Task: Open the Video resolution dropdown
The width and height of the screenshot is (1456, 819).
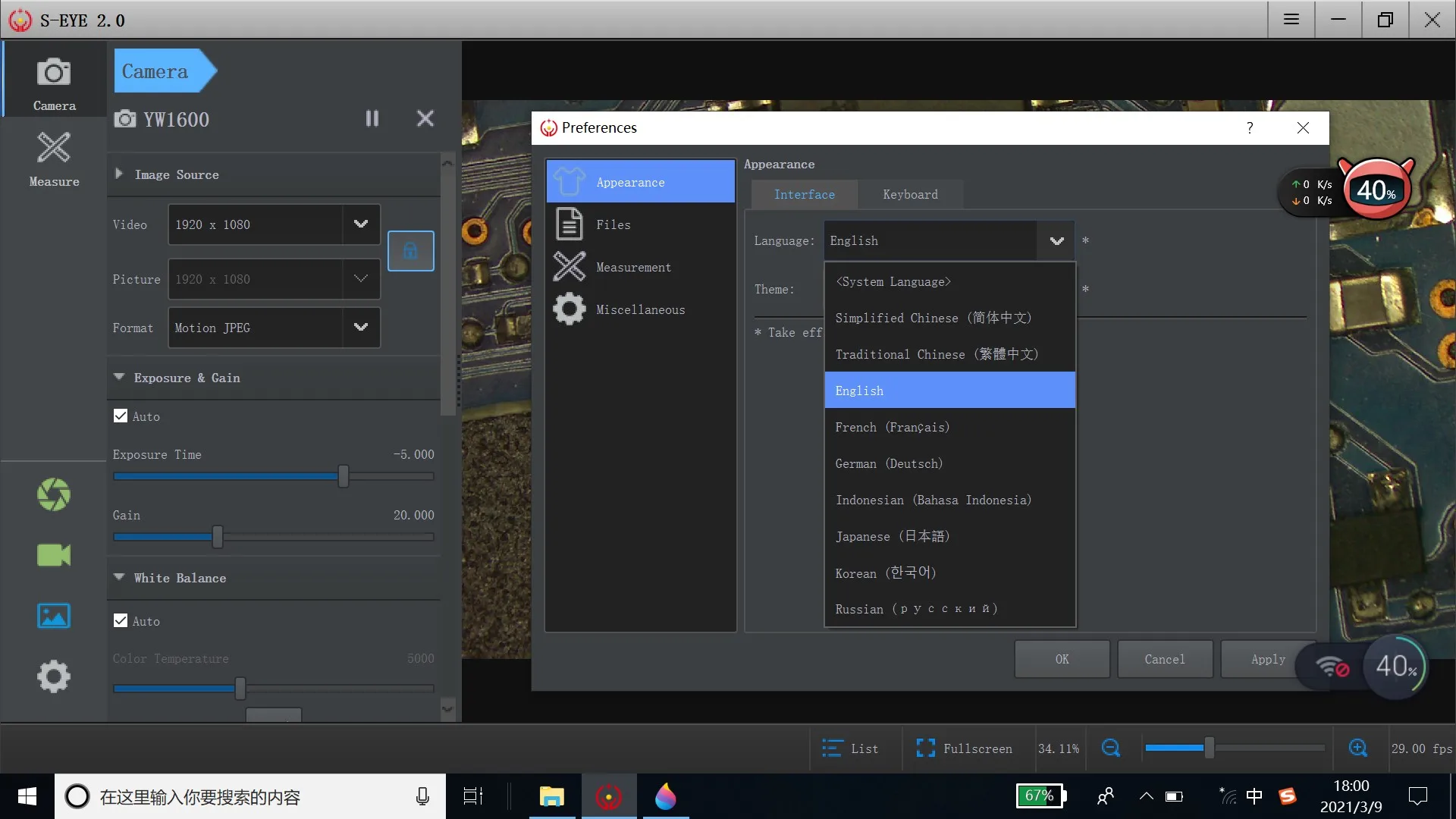Action: tap(361, 224)
